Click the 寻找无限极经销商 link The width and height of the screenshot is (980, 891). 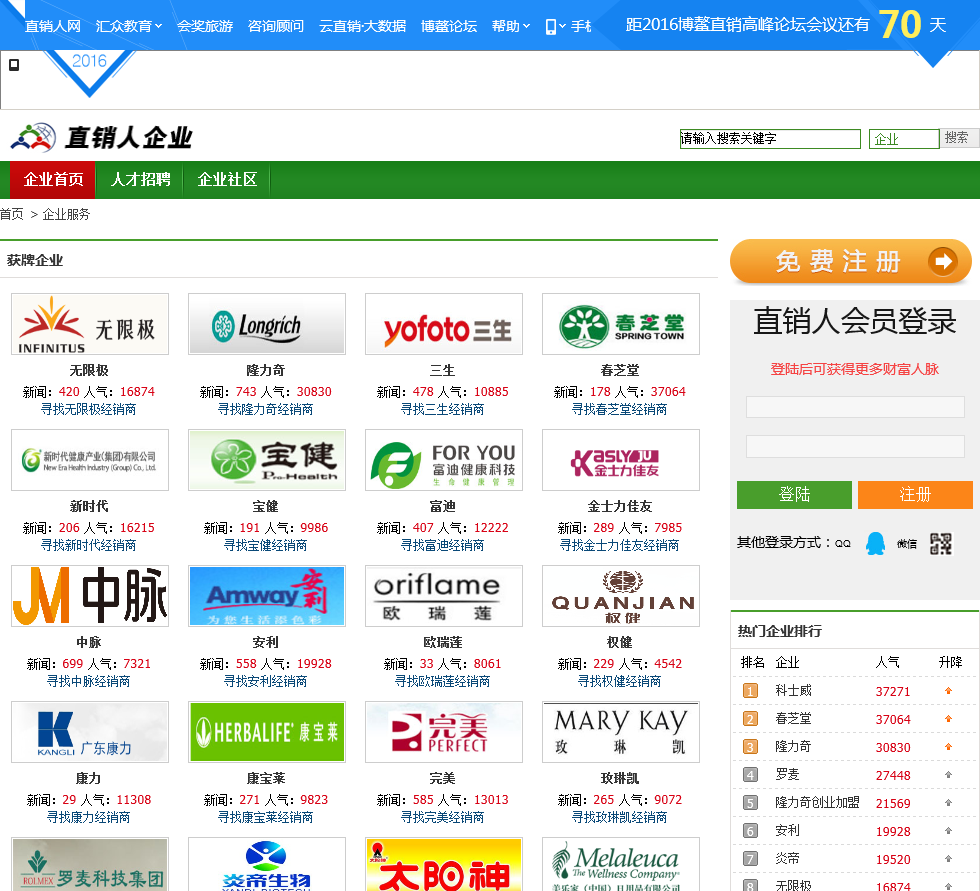(x=88, y=409)
